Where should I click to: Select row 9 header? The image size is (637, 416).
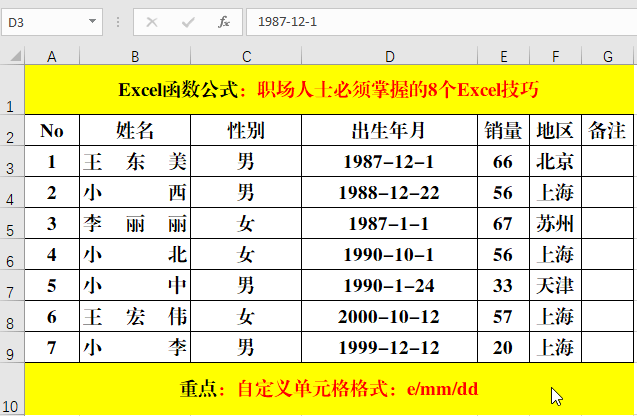(12, 347)
